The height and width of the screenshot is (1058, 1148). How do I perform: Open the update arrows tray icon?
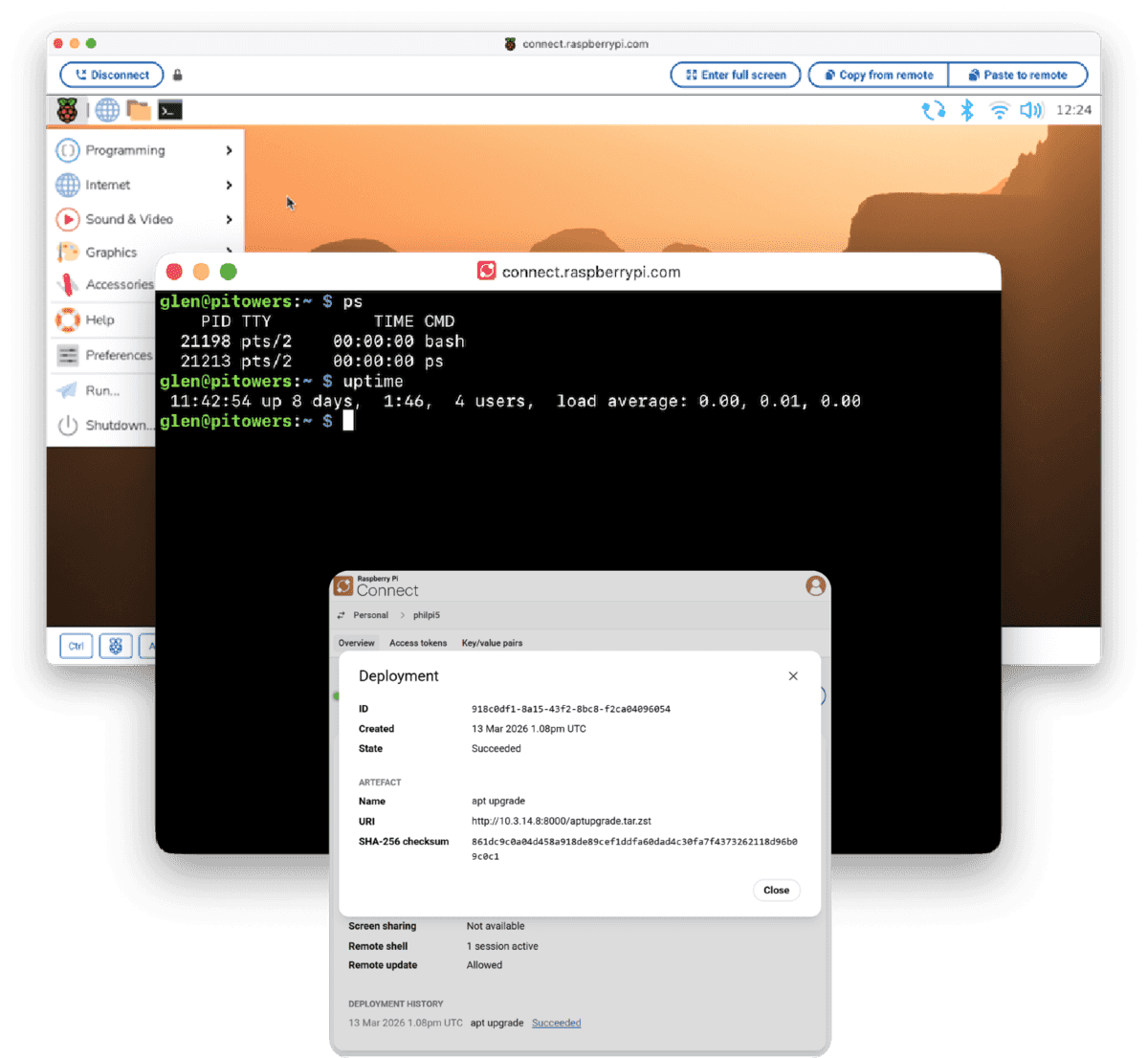[x=934, y=110]
